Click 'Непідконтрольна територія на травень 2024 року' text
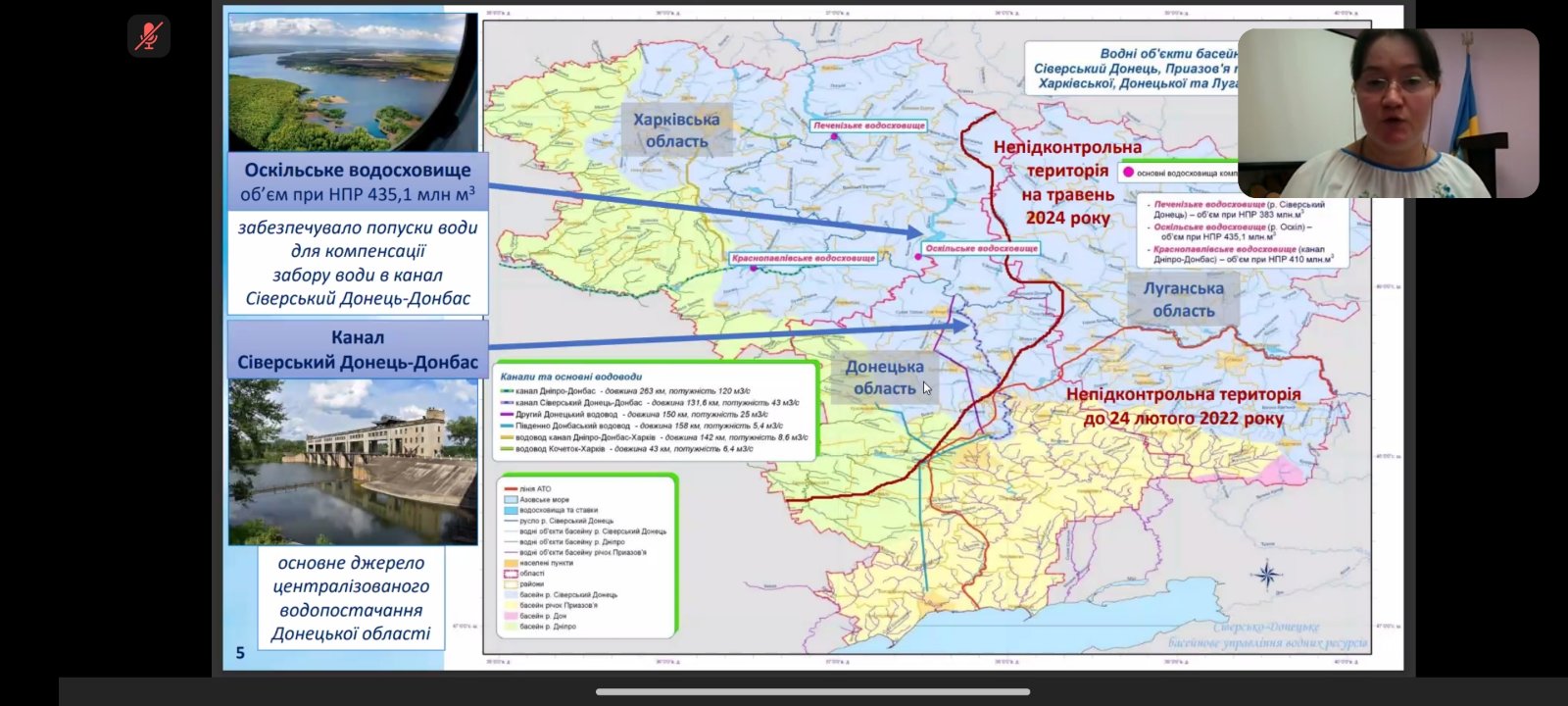 click(x=1067, y=182)
